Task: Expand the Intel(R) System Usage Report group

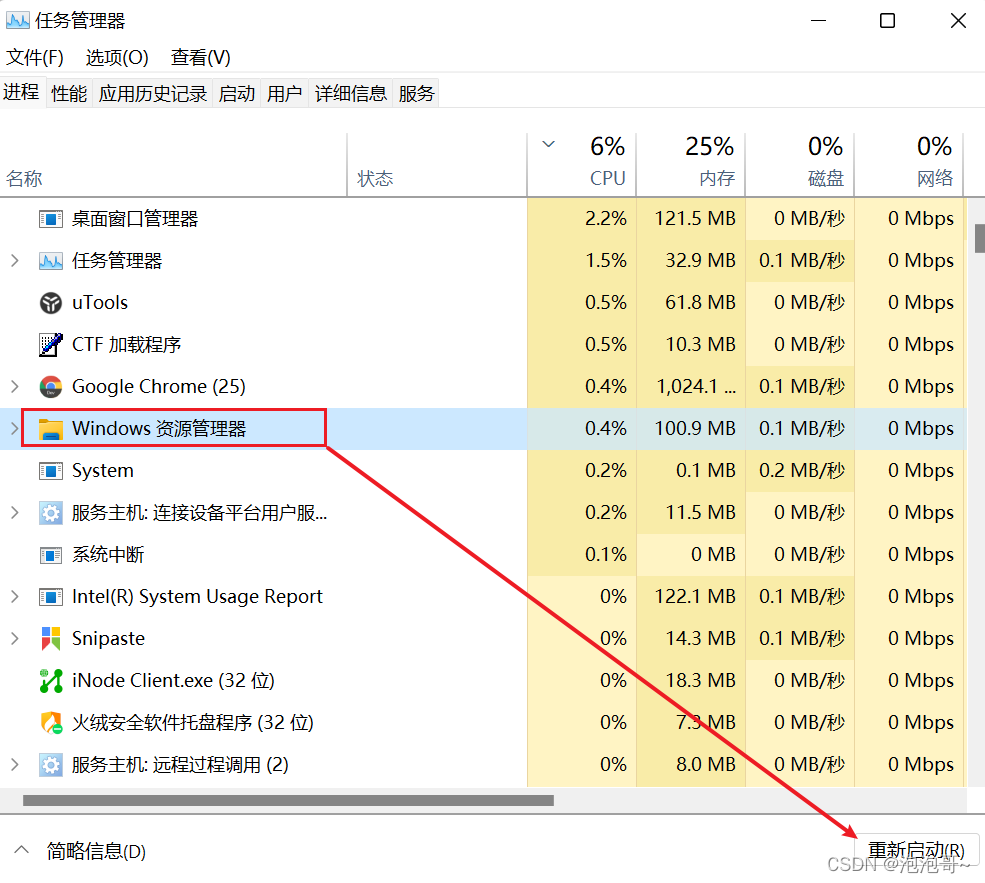Action: point(14,597)
